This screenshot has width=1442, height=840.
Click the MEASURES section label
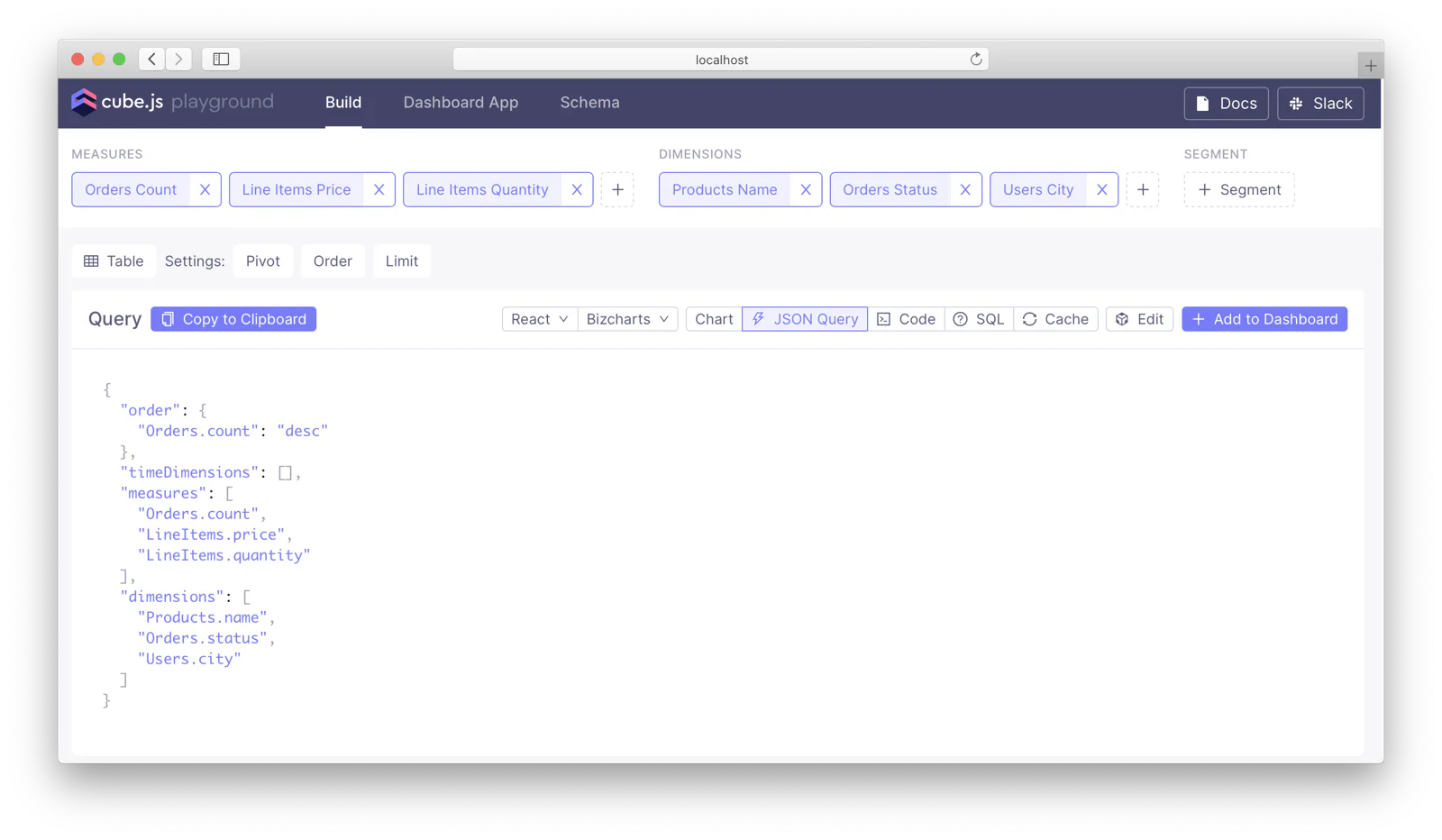[x=107, y=154]
